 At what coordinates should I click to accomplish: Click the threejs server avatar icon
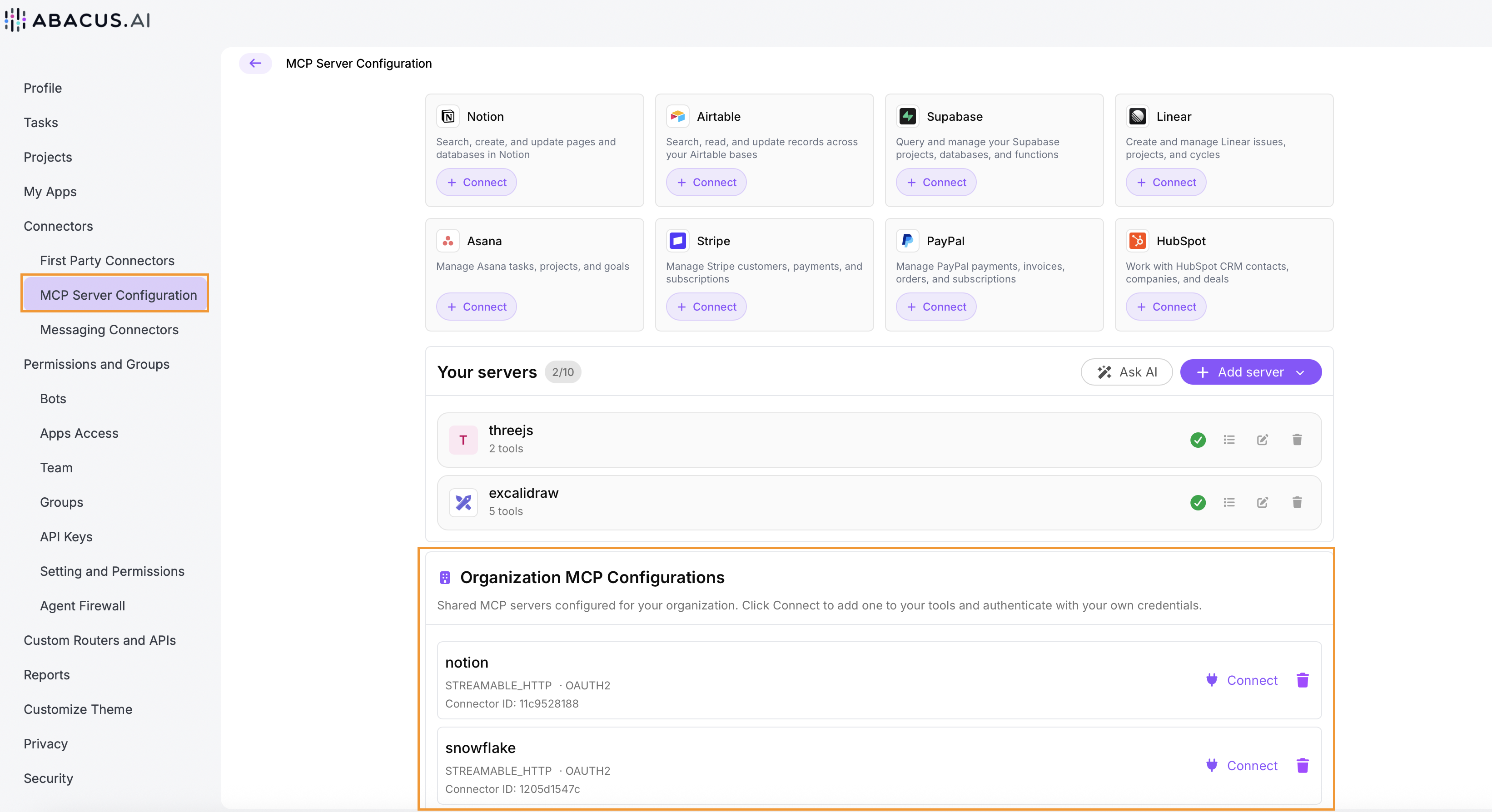(463, 440)
